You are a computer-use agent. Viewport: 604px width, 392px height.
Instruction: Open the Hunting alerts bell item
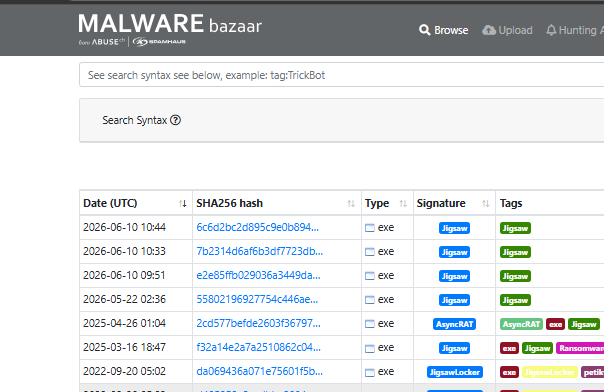pos(574,30)
